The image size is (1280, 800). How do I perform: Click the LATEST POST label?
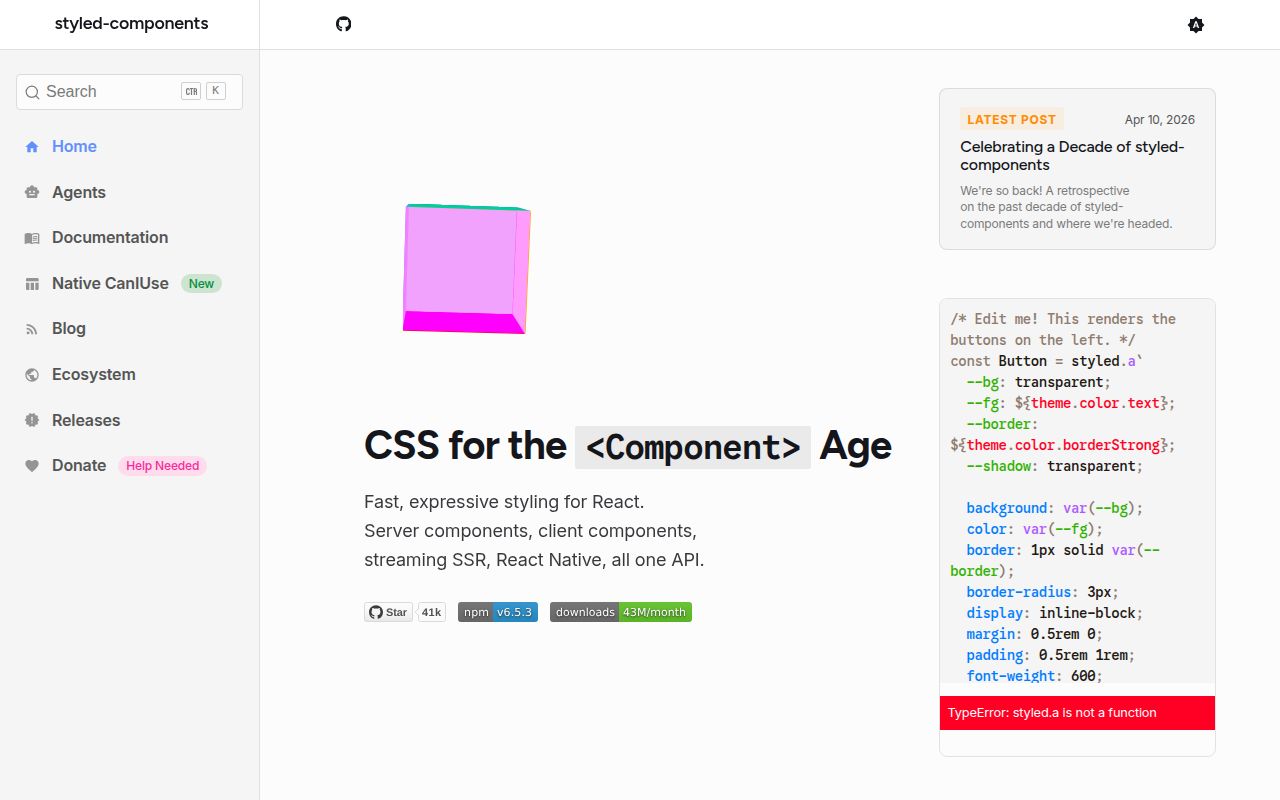tap(1011, 119)
